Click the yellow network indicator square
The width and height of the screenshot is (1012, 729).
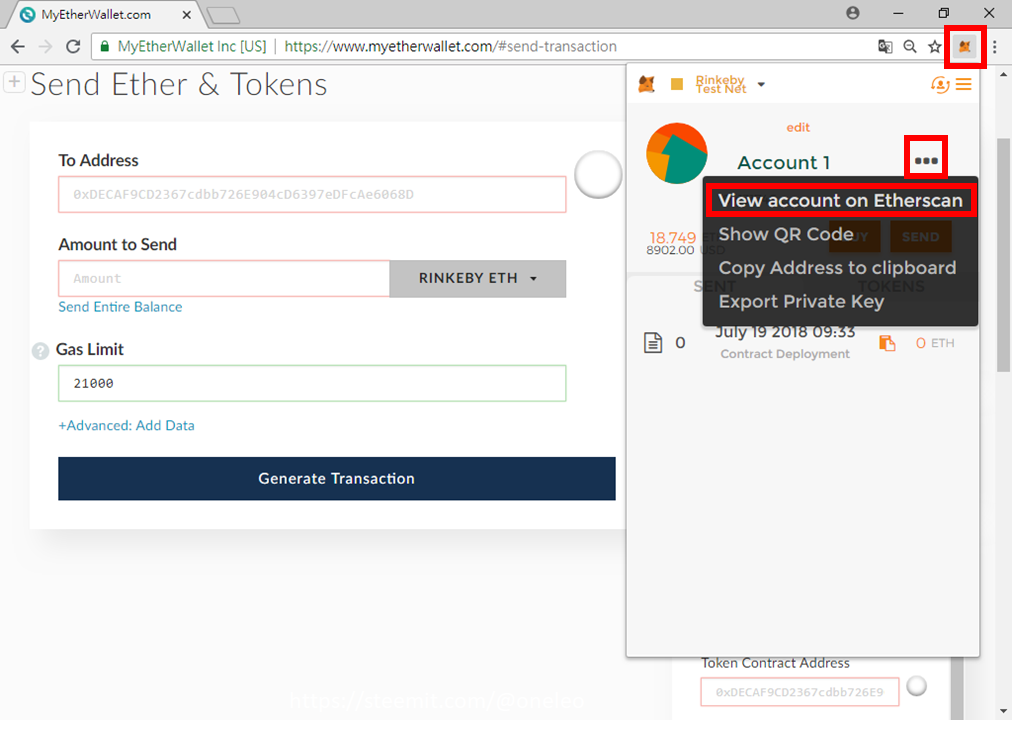pos(677,84)
